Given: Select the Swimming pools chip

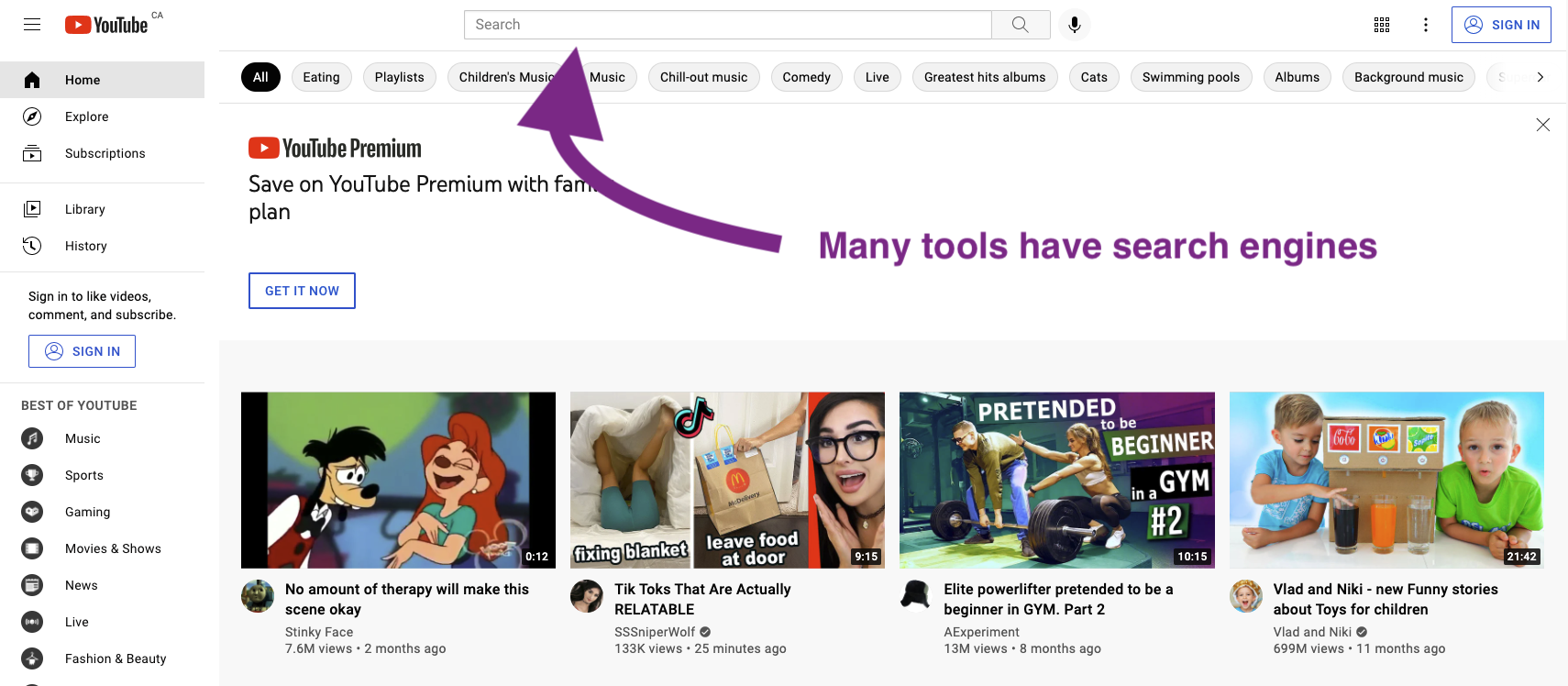Looking at the screenshot, I should point(1191,77).
